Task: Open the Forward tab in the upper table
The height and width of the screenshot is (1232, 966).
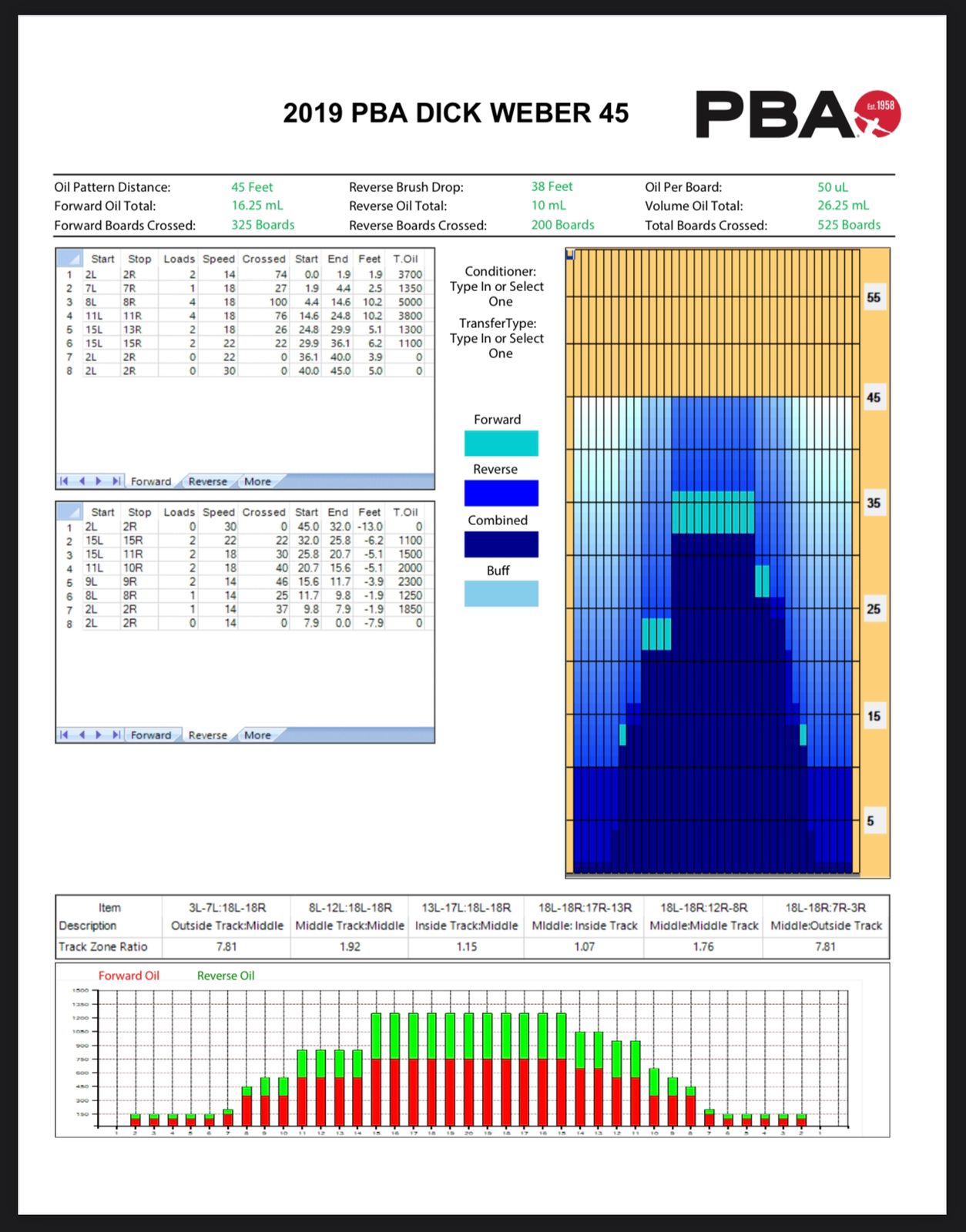Action: click(x=151, y=481)
